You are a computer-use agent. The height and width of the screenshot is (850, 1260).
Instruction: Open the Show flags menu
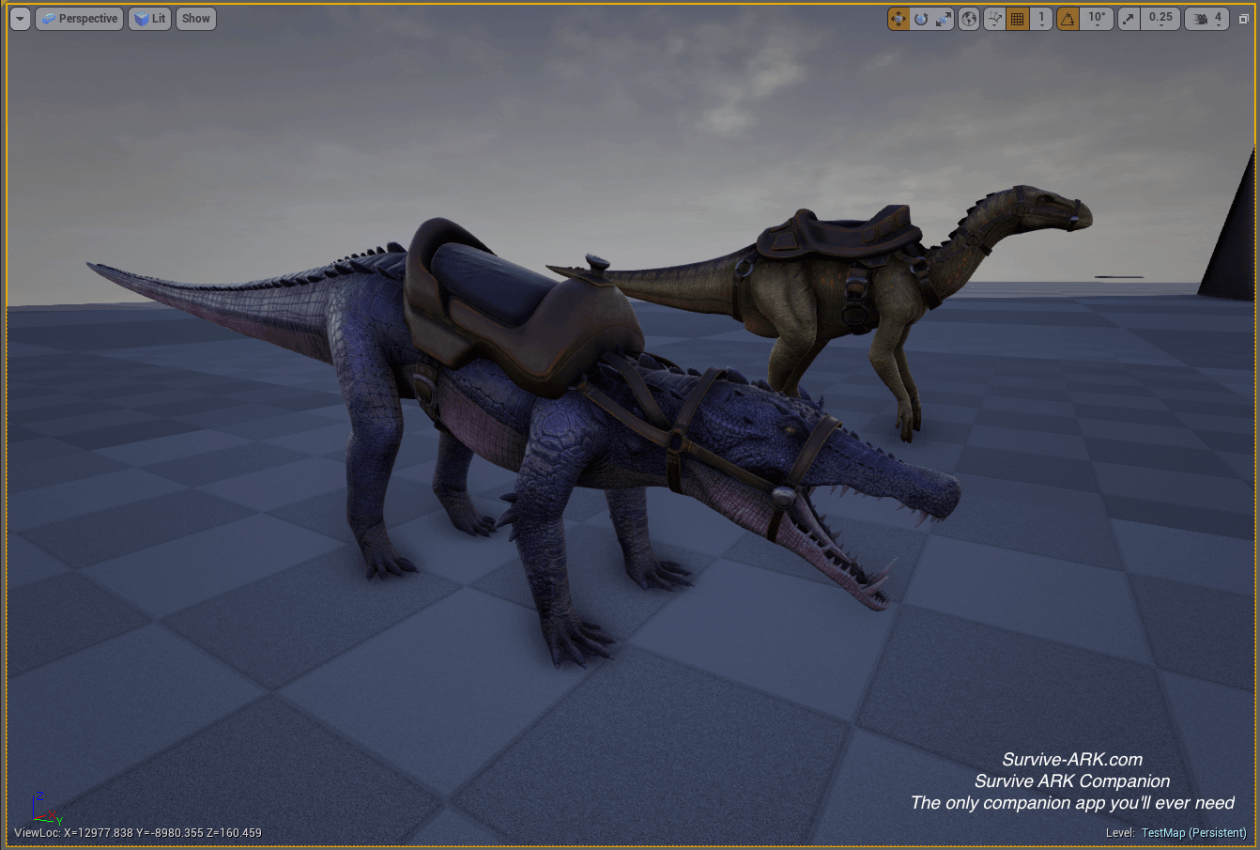(x=196, y=18)
